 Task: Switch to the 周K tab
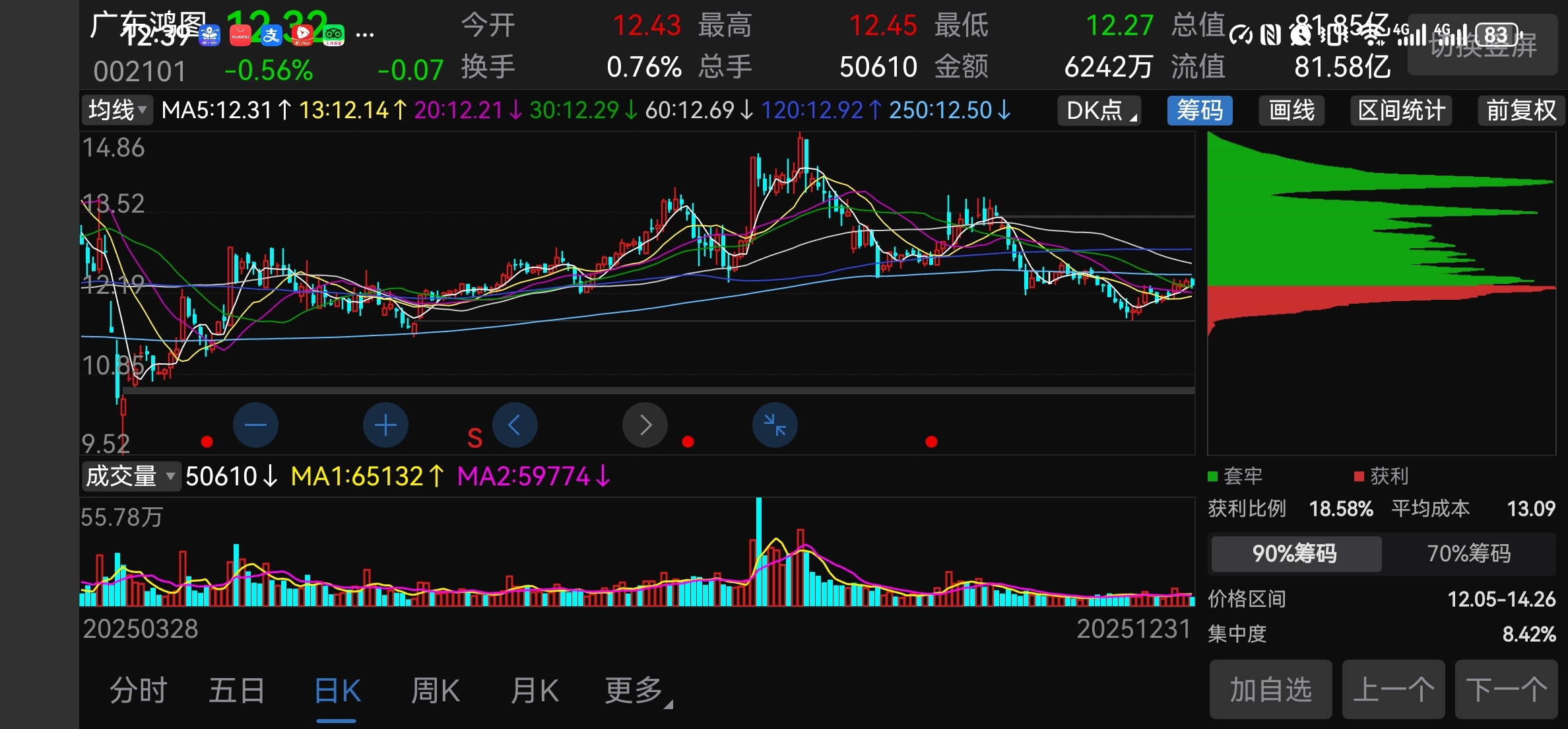click(x=435, y=691)
